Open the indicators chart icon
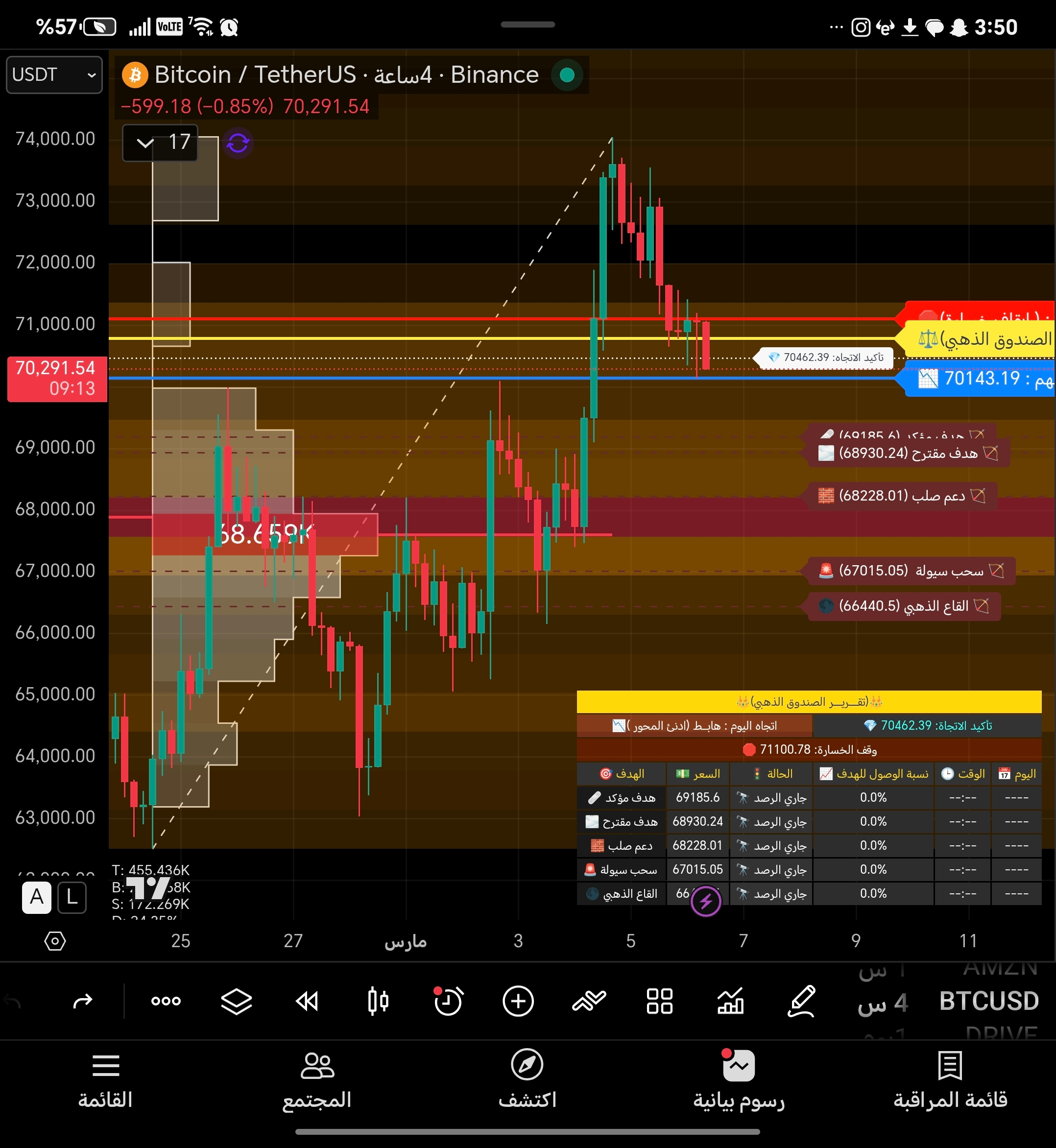The height and width of the screenshot is (1148, 1056). click(730, 1001)
